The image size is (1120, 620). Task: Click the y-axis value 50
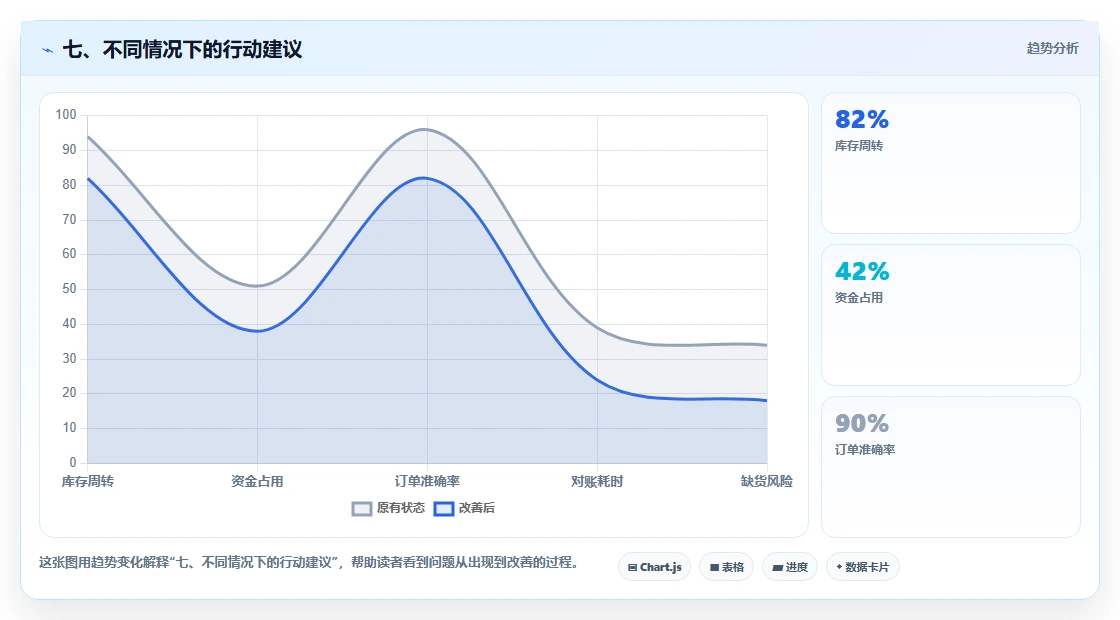(x=69, y=289)
